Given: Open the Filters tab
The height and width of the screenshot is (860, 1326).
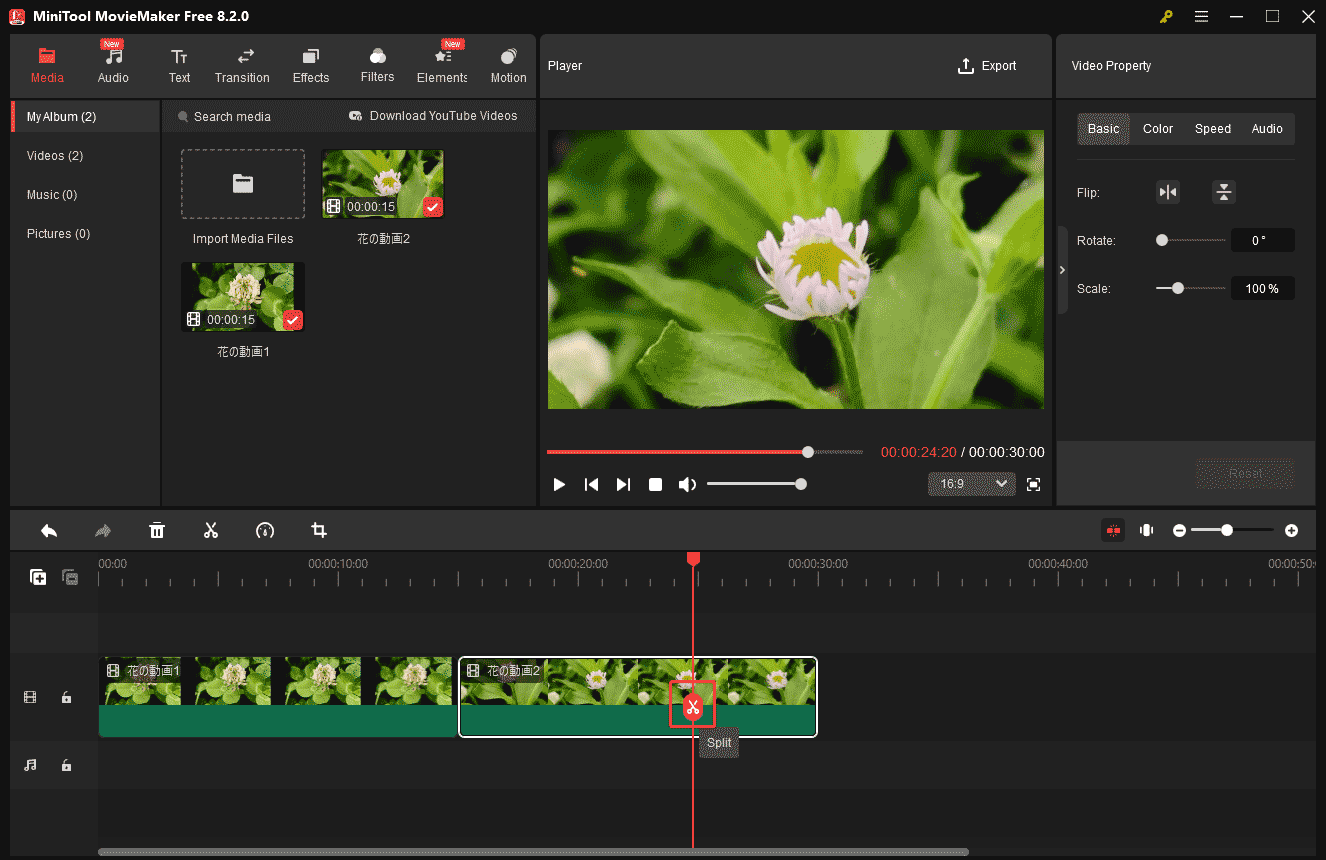Looking at the screenshot, I should (377, 66).
